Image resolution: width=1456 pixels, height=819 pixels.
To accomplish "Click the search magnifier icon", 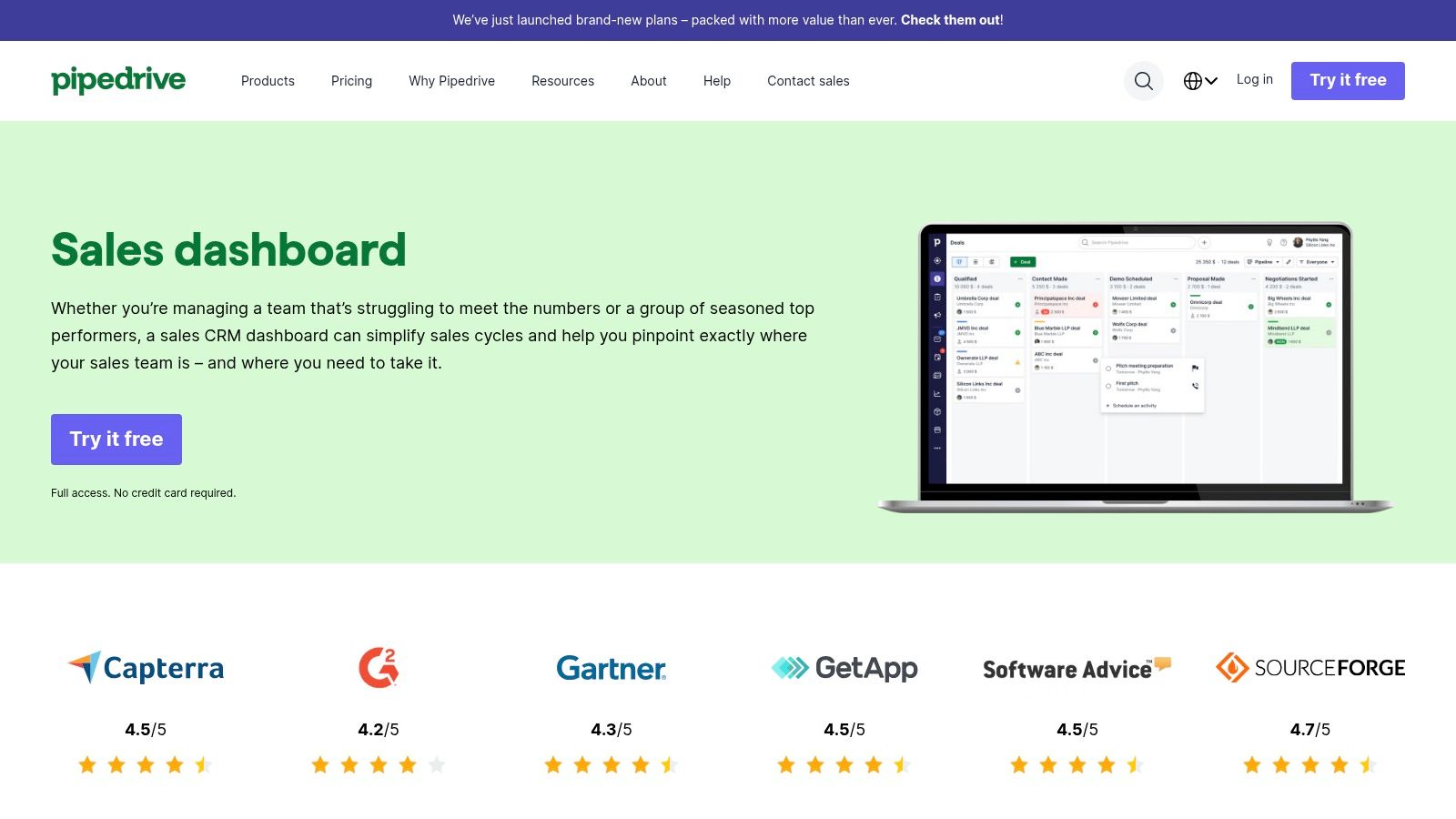I will tap(1144, 81).
